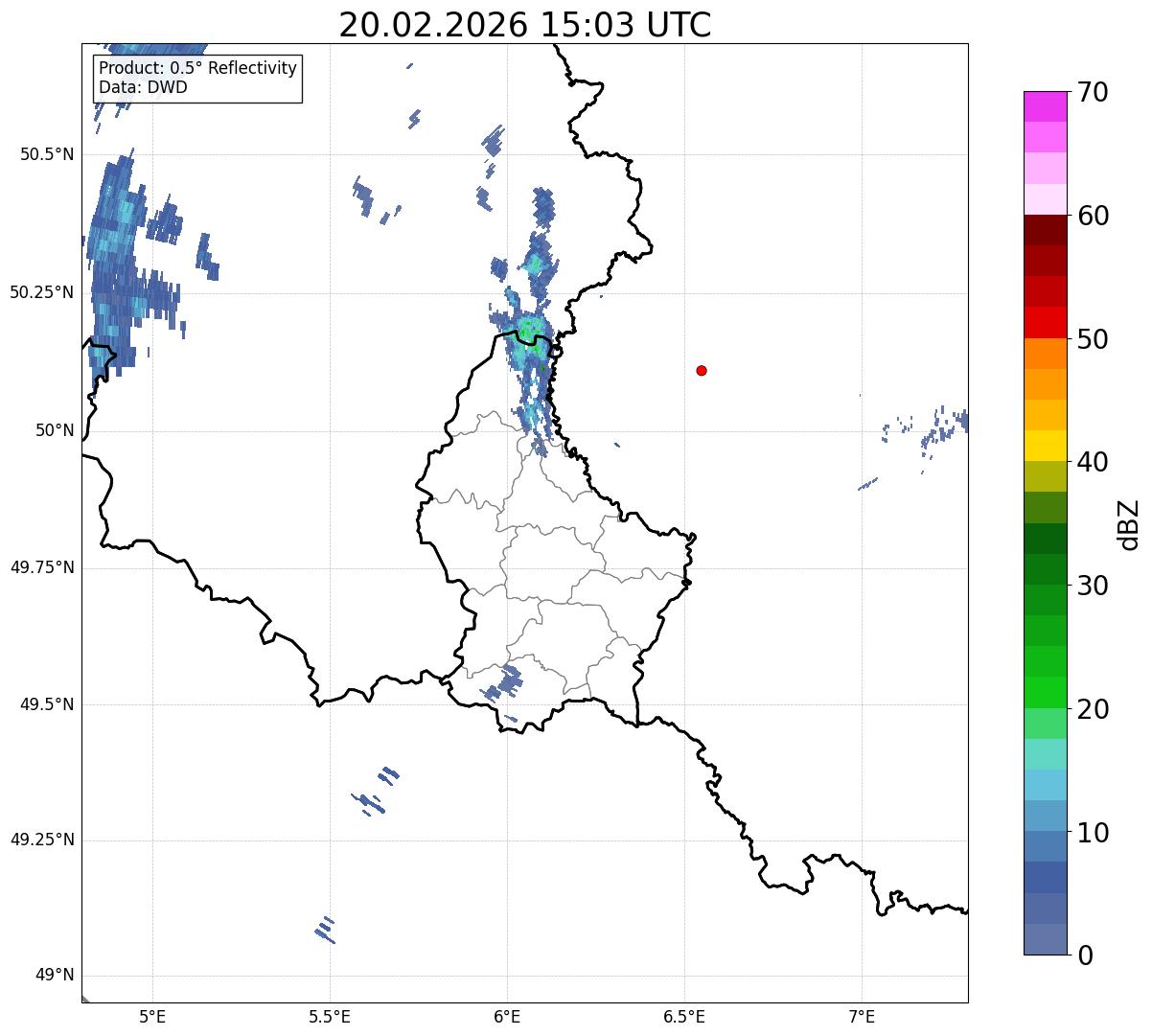Click the colorbar tick label '20'
The width and height of the screenshot is (1152, 1036).
[1094, 709]
